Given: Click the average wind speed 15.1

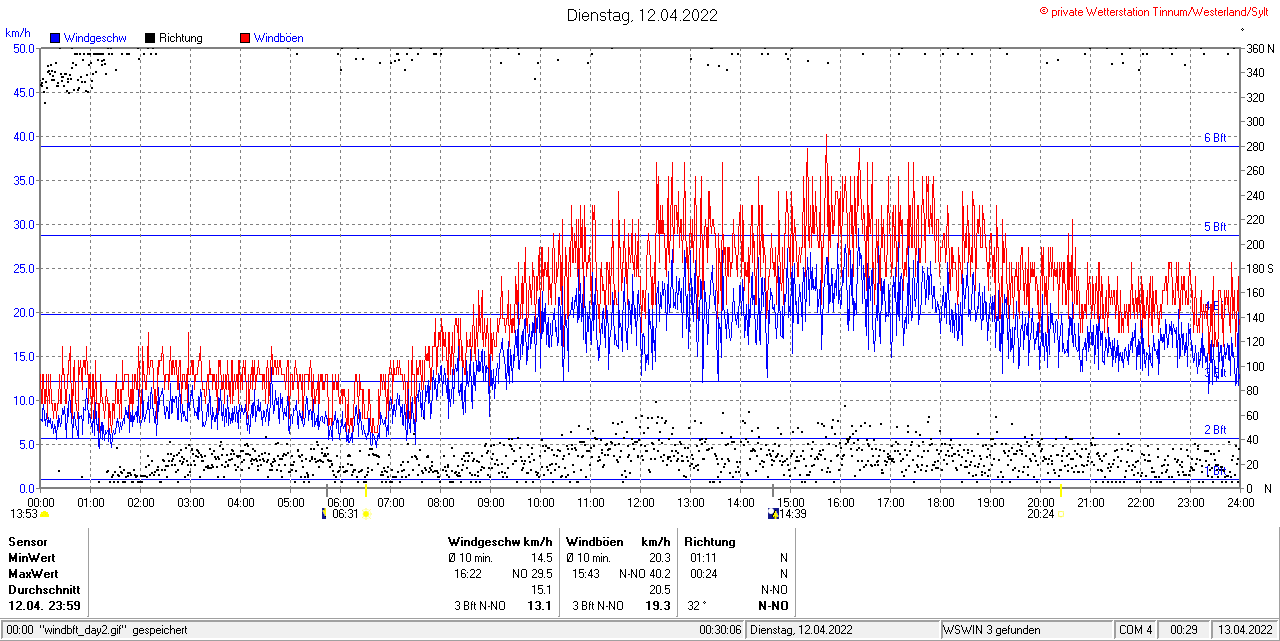Looking at the screenshot, I should (542, 590).
